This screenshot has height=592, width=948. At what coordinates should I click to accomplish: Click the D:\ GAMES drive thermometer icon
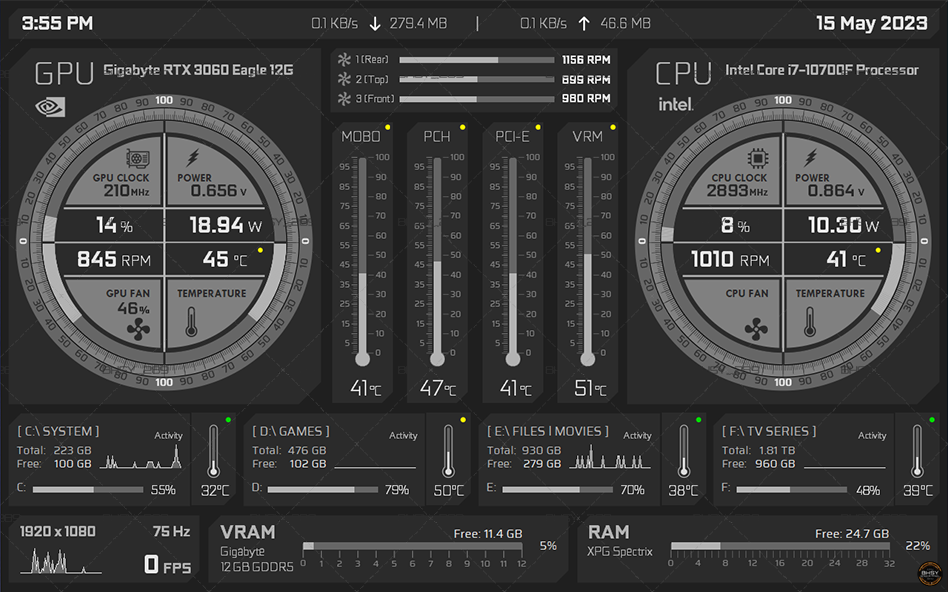448,451
